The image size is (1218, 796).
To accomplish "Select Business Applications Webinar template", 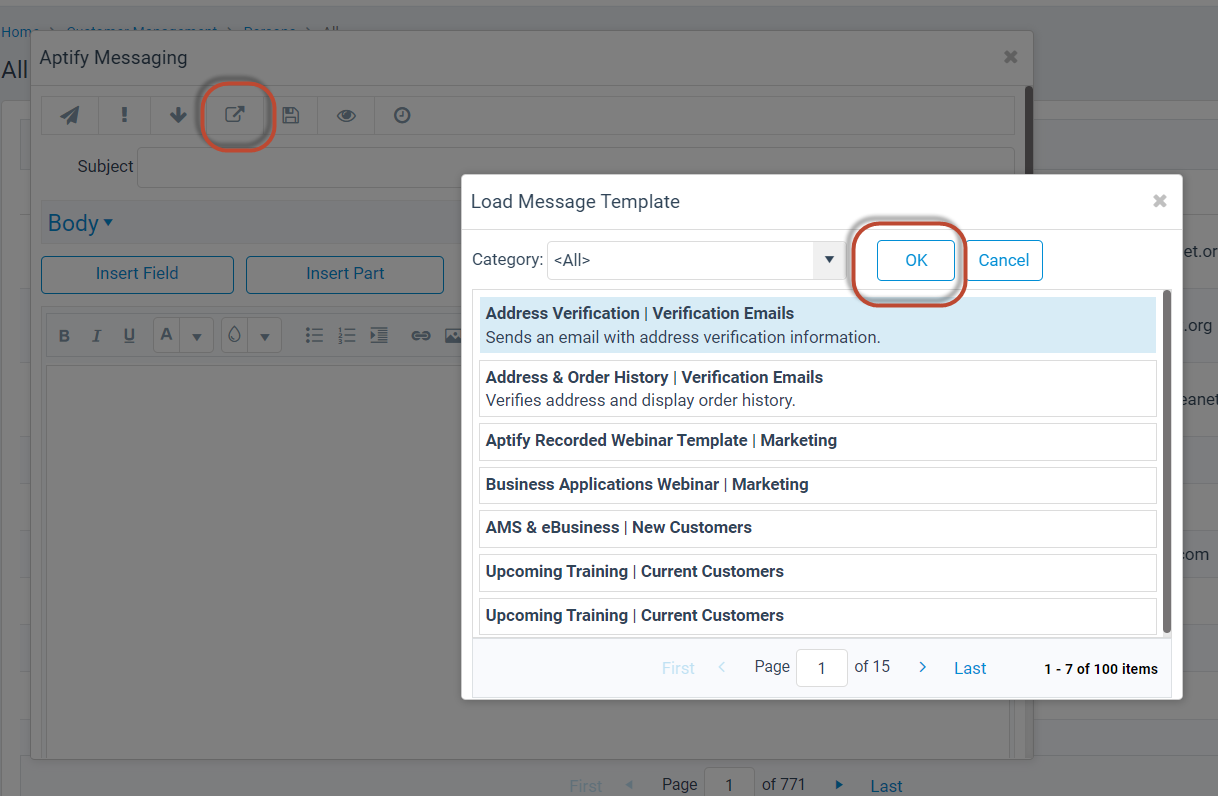I will click(x=818, y=485).
